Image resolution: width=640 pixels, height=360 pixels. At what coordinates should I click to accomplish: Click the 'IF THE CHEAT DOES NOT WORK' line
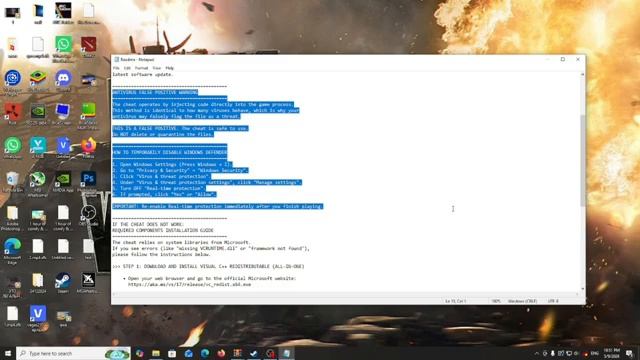point(148,224)
